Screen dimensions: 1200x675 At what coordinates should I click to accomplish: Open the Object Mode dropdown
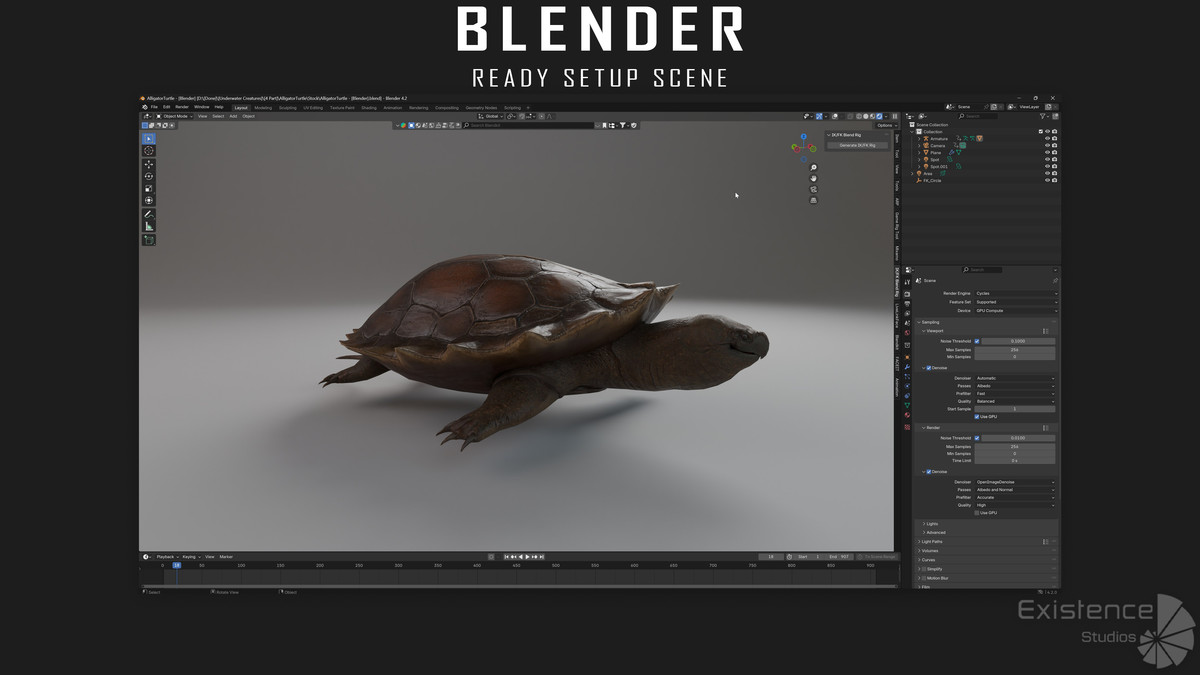pos(176,116)
